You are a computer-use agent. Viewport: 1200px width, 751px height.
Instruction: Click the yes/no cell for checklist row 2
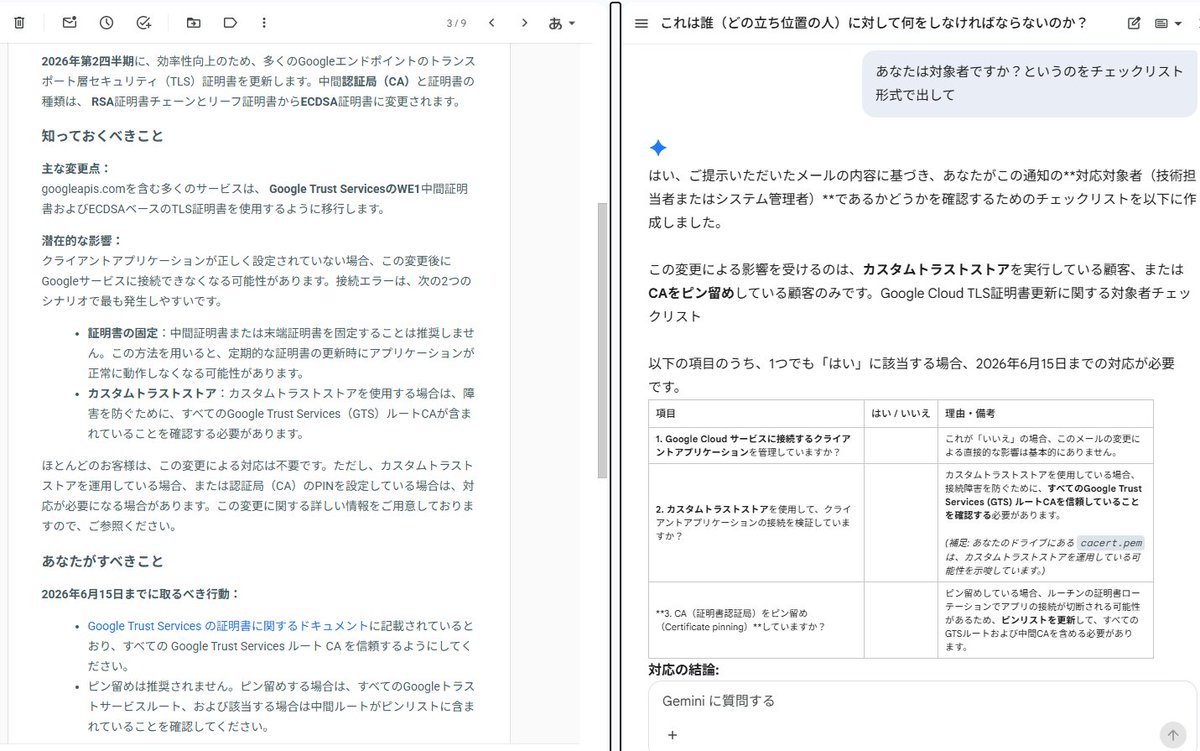tap(901, 523)
